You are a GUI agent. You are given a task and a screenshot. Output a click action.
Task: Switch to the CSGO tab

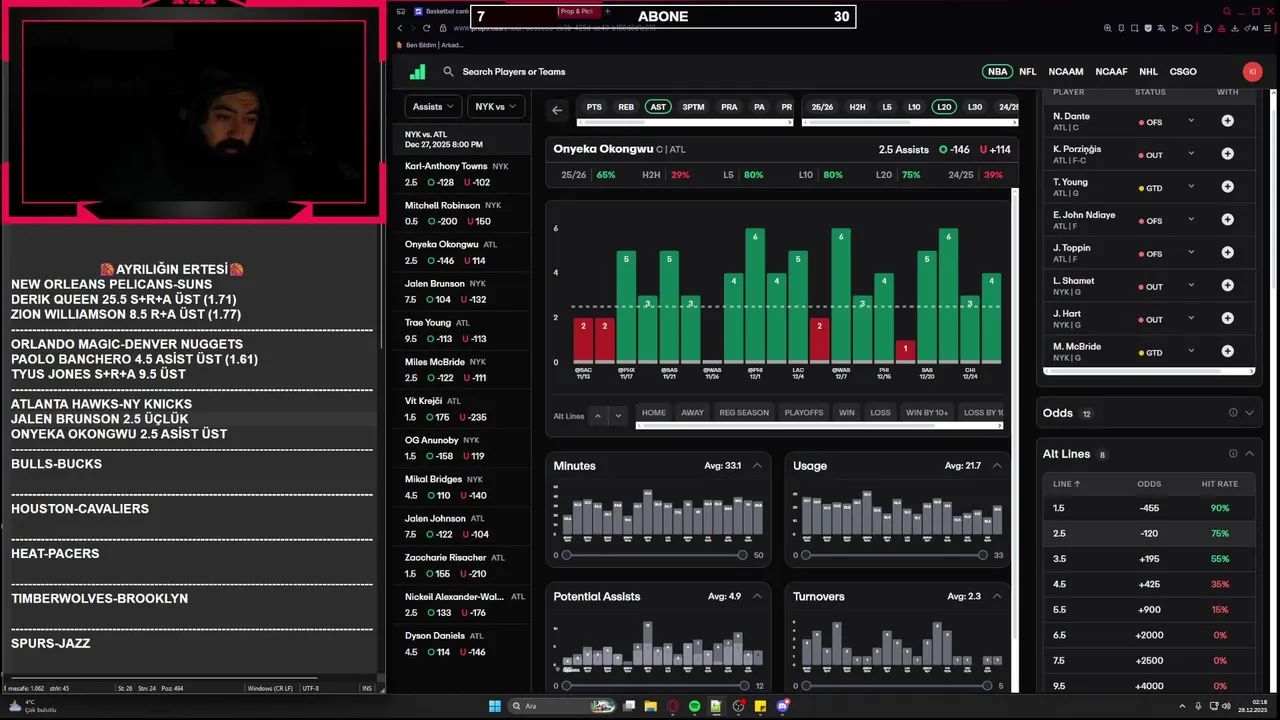(1183, 72)
